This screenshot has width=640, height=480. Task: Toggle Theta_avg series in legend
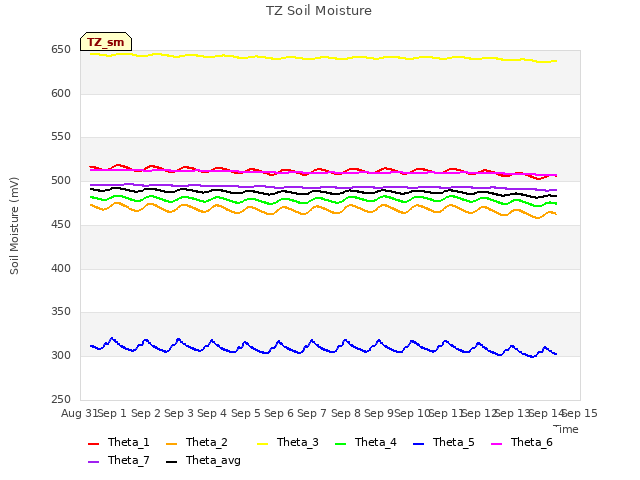tap(203, 460)
